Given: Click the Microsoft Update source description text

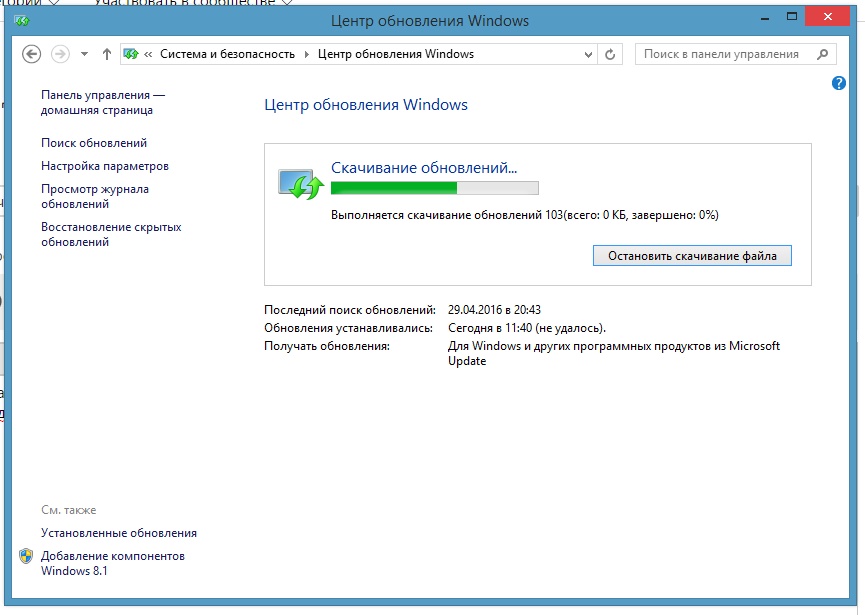Looking at the screenshot, I should 614,354.
